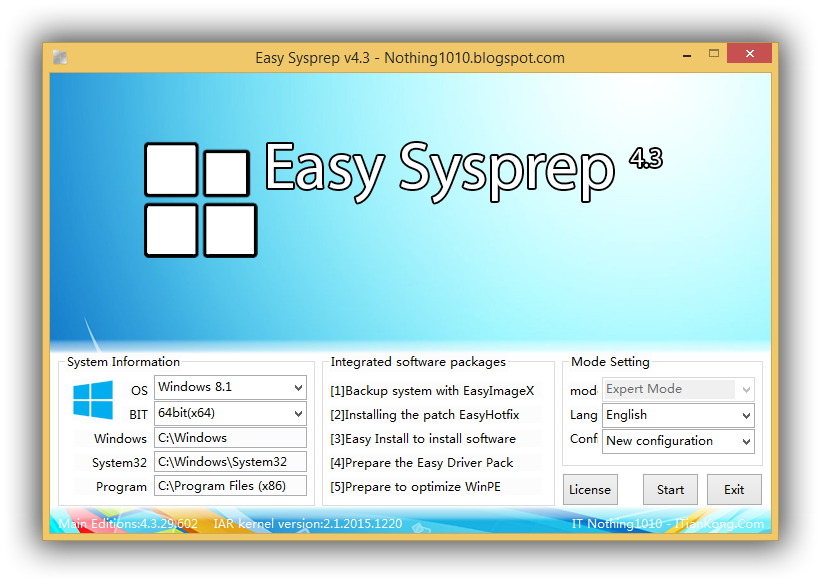Click the Easy Sysprep four-square logo
The width and height of the screenshot is (821, 583).
[201, 200]
